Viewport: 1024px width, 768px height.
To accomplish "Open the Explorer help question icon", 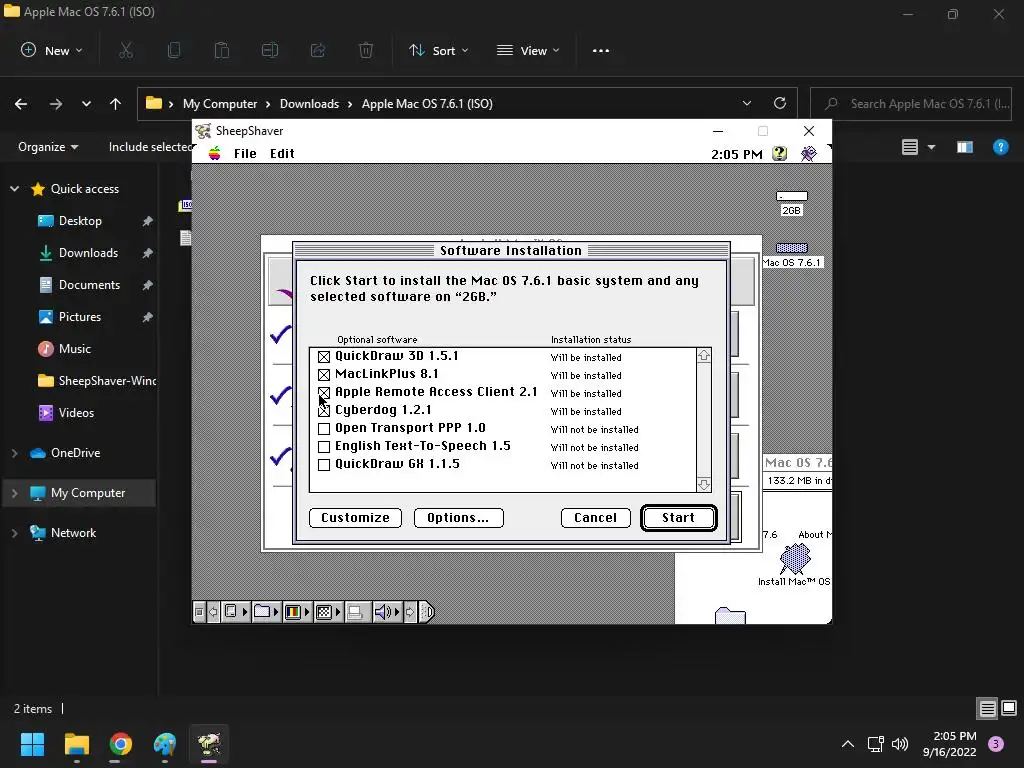I will click(x=1000, y=147).
